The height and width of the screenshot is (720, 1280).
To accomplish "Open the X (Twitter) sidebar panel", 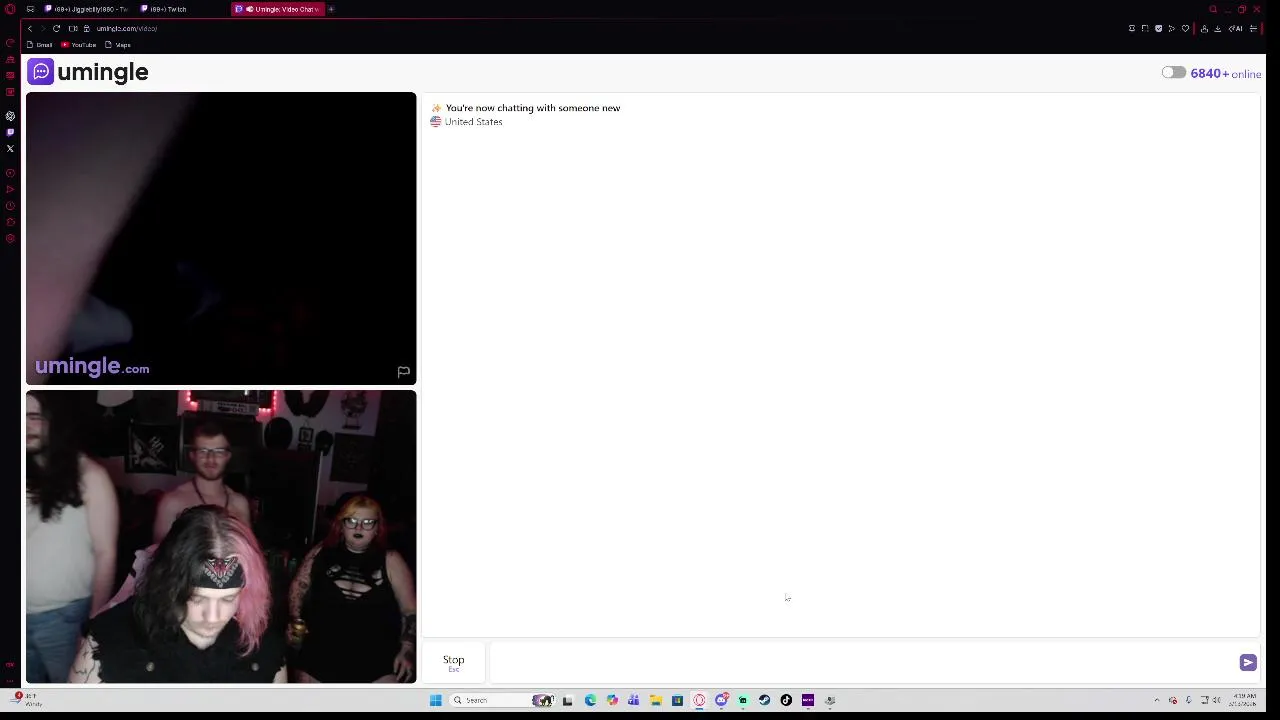I will pyautogui.click(x=10, y=148).
